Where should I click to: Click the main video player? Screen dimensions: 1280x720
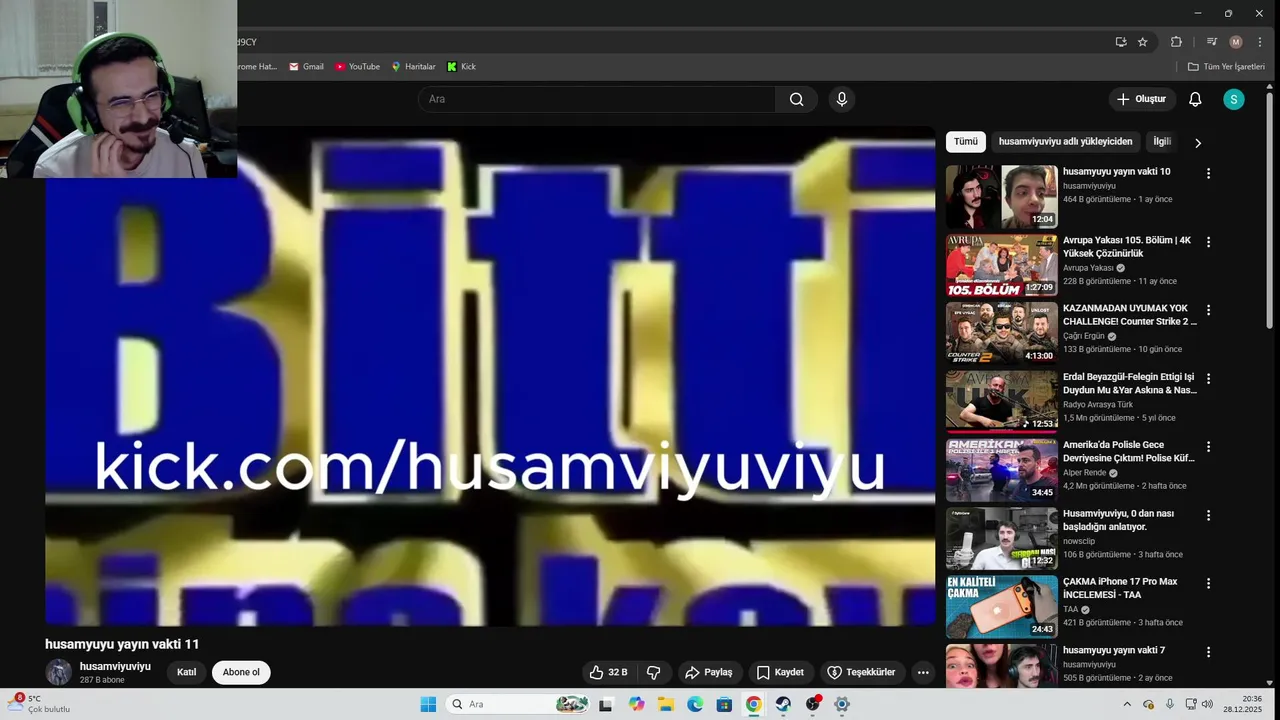490,376
